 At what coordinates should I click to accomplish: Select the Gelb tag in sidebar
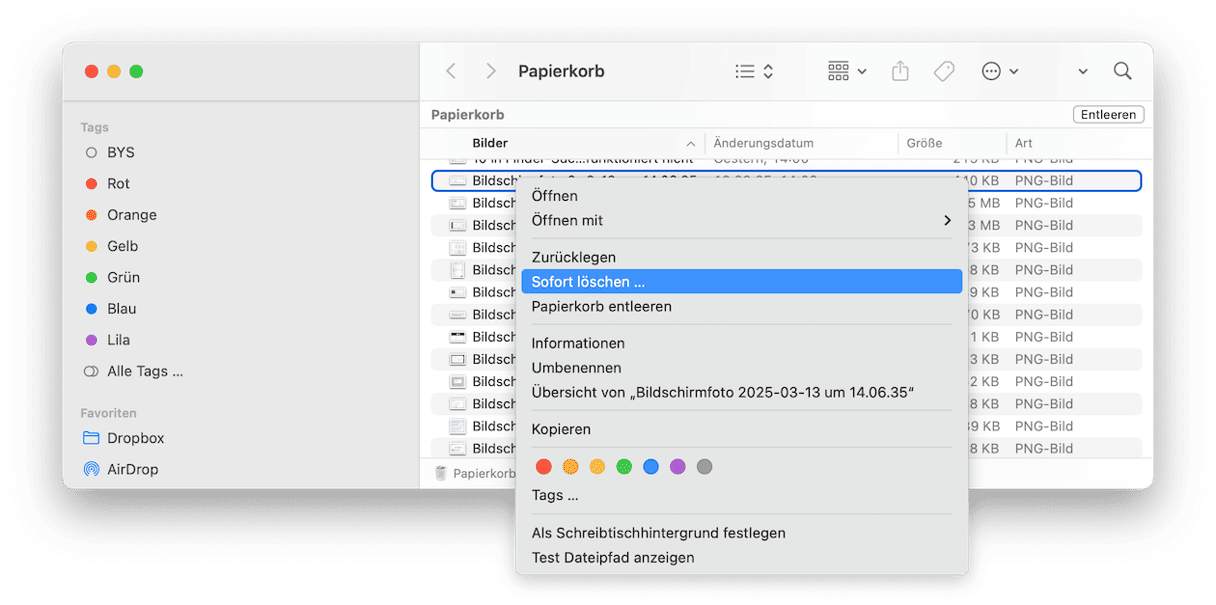click(x=112, y=246)
